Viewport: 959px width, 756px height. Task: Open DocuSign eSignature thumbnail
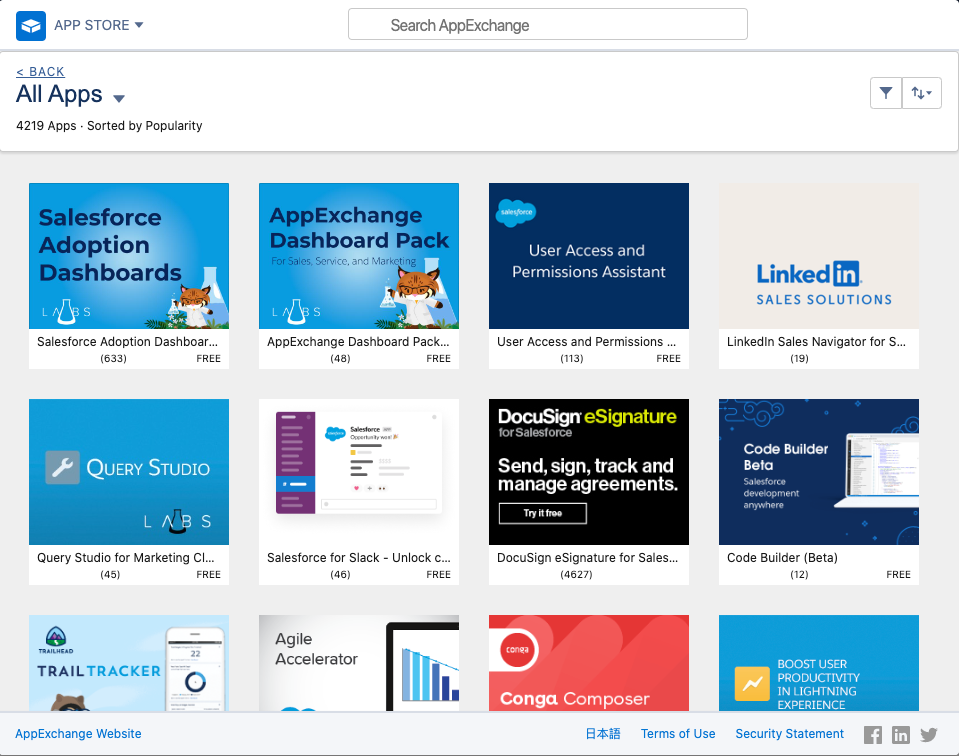point(589,472)
